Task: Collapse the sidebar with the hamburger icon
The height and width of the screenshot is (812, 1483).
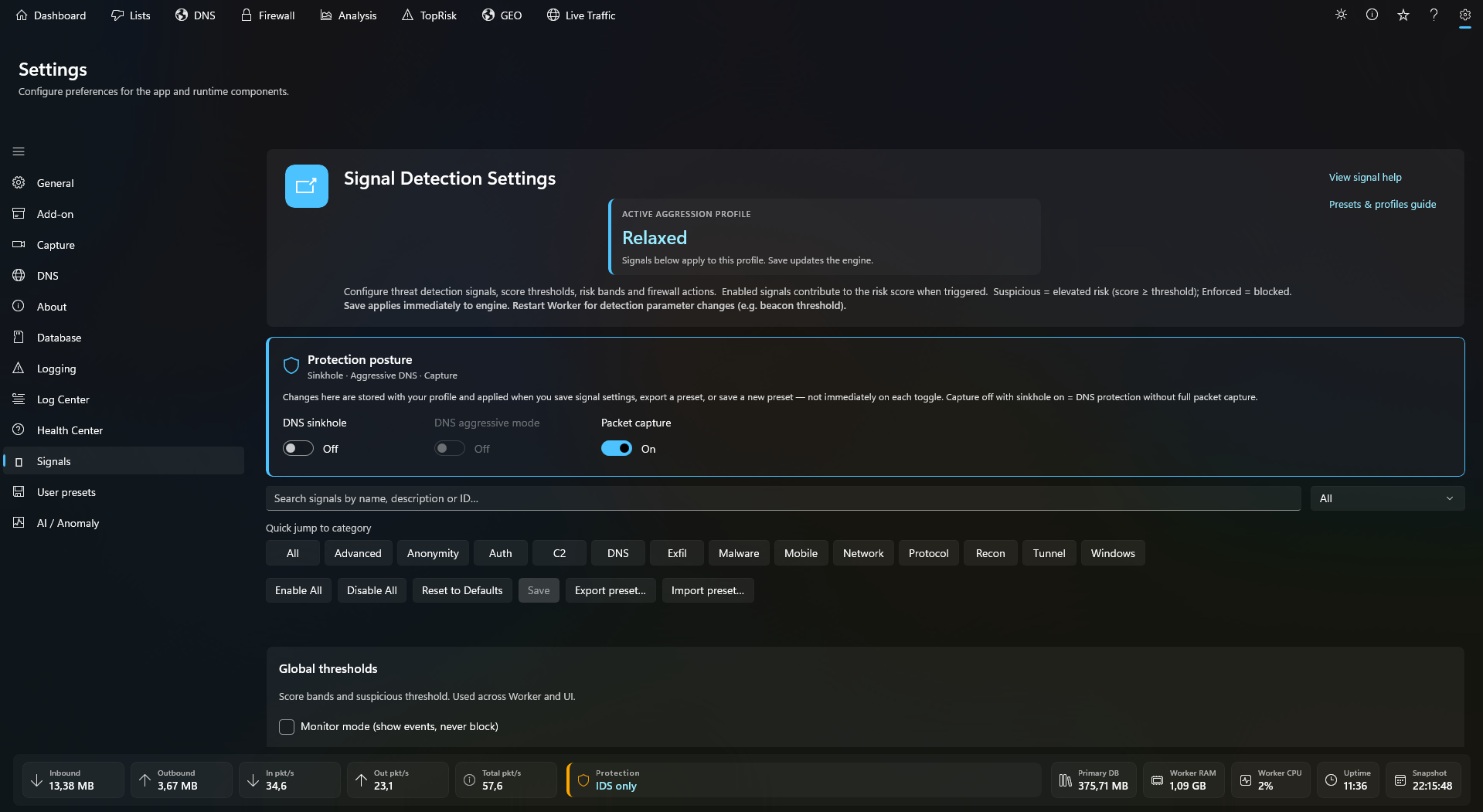Action: (x=19, y=151)
